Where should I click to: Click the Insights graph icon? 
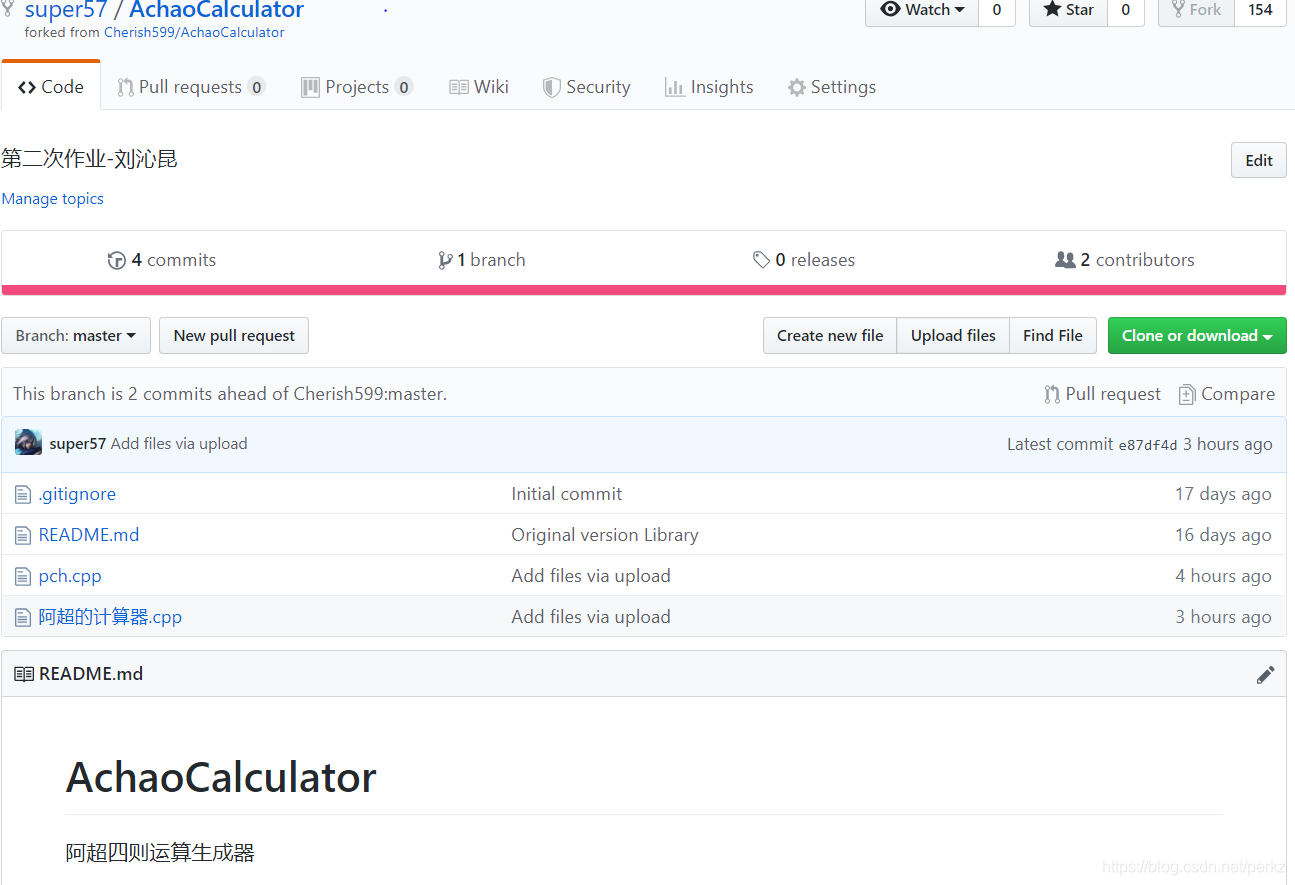674,87
